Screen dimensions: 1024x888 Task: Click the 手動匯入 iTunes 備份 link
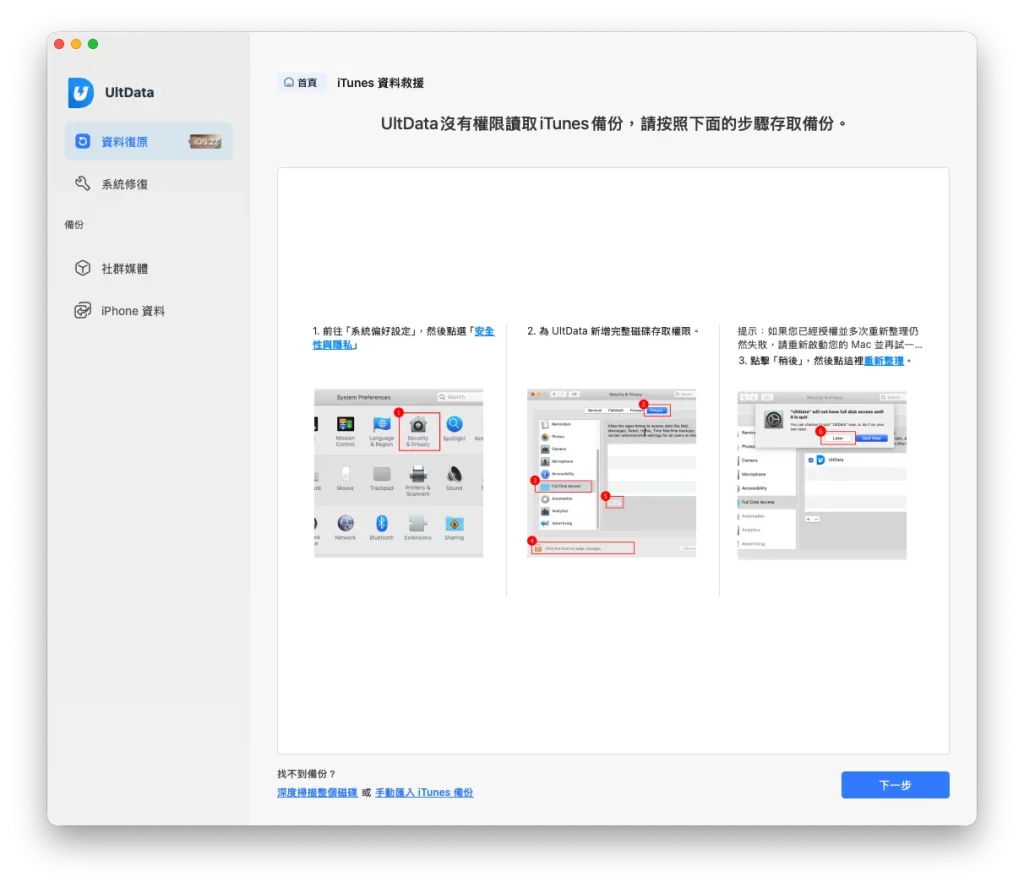click(x=424, y=793)
